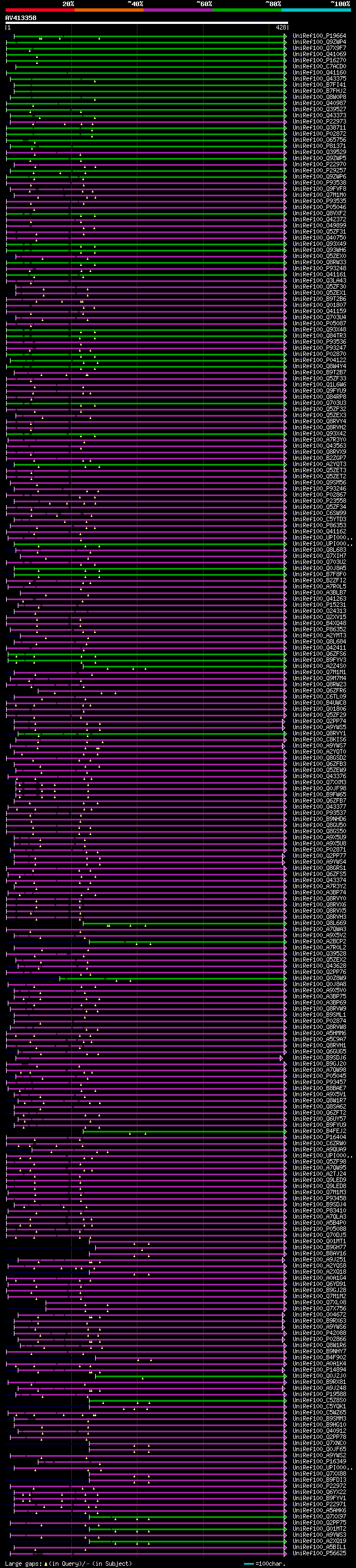Screen dimensions: 356x1568
Task: Choose subject UniRef100_B7FI41
Action: (x=319, y=85)
